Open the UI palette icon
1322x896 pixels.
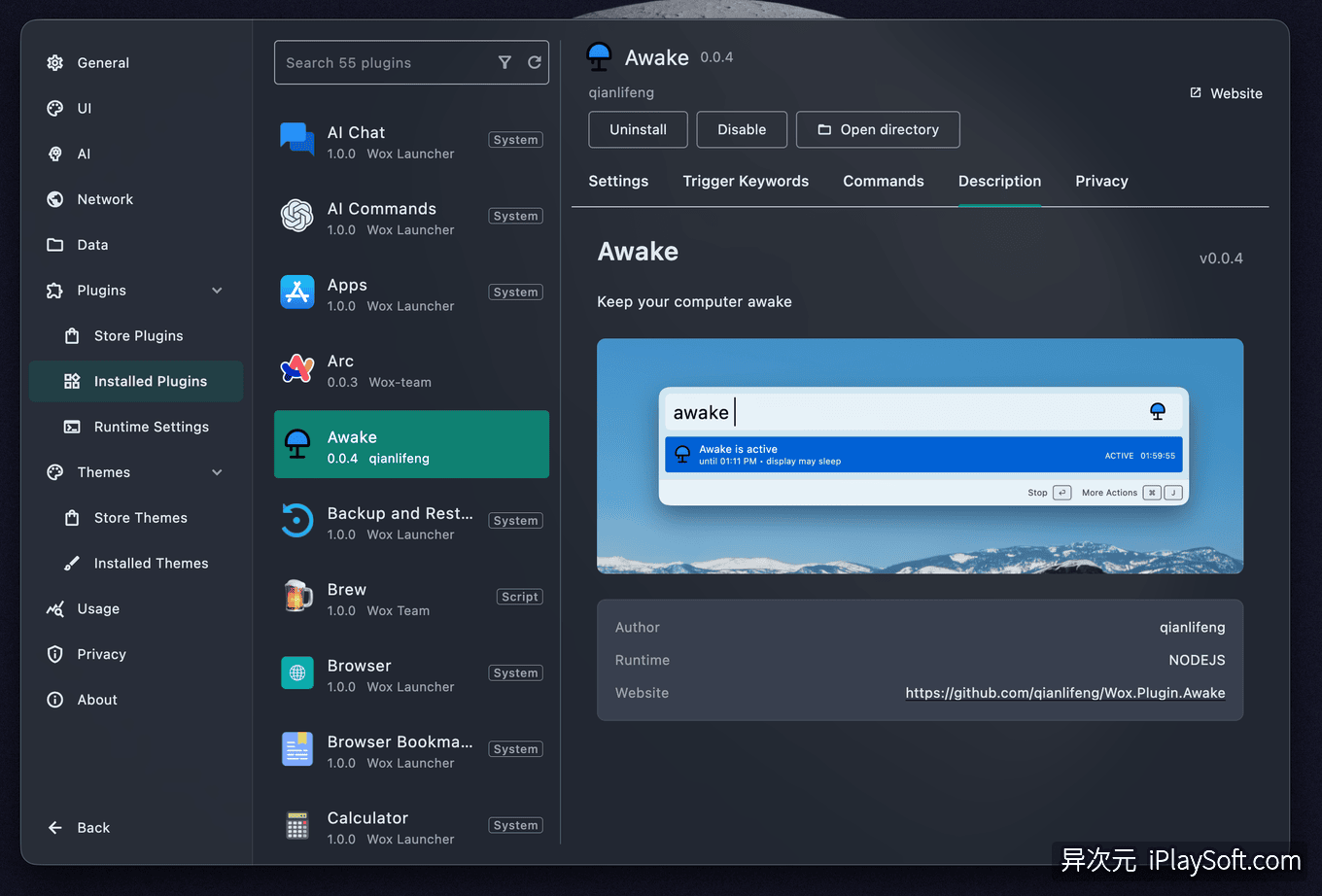(x=55, y=109)
